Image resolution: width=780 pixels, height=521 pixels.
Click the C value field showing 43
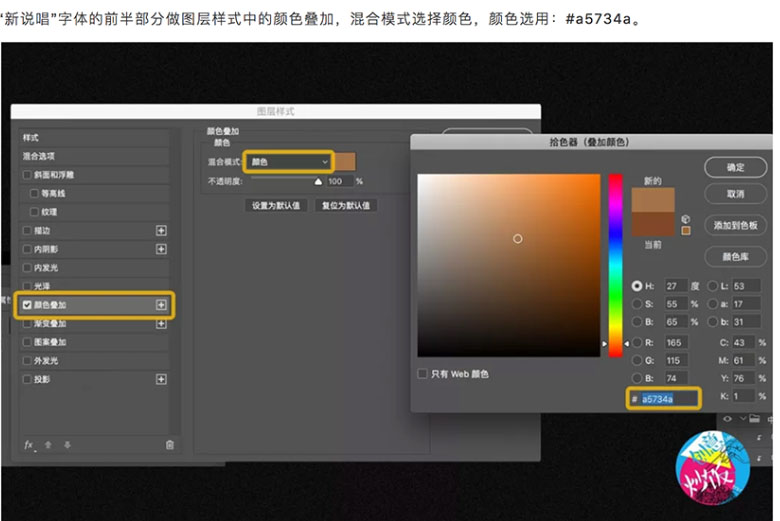743,342
